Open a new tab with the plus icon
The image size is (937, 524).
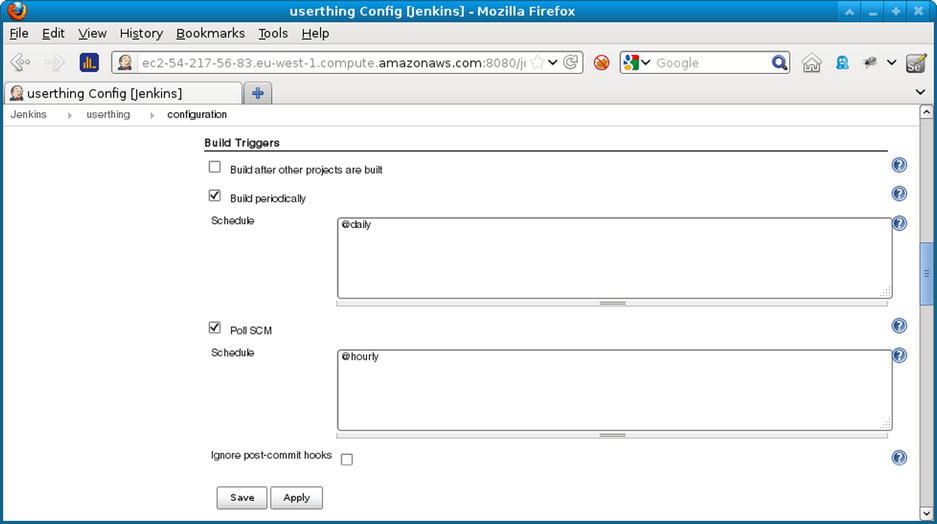pos(258,93)
